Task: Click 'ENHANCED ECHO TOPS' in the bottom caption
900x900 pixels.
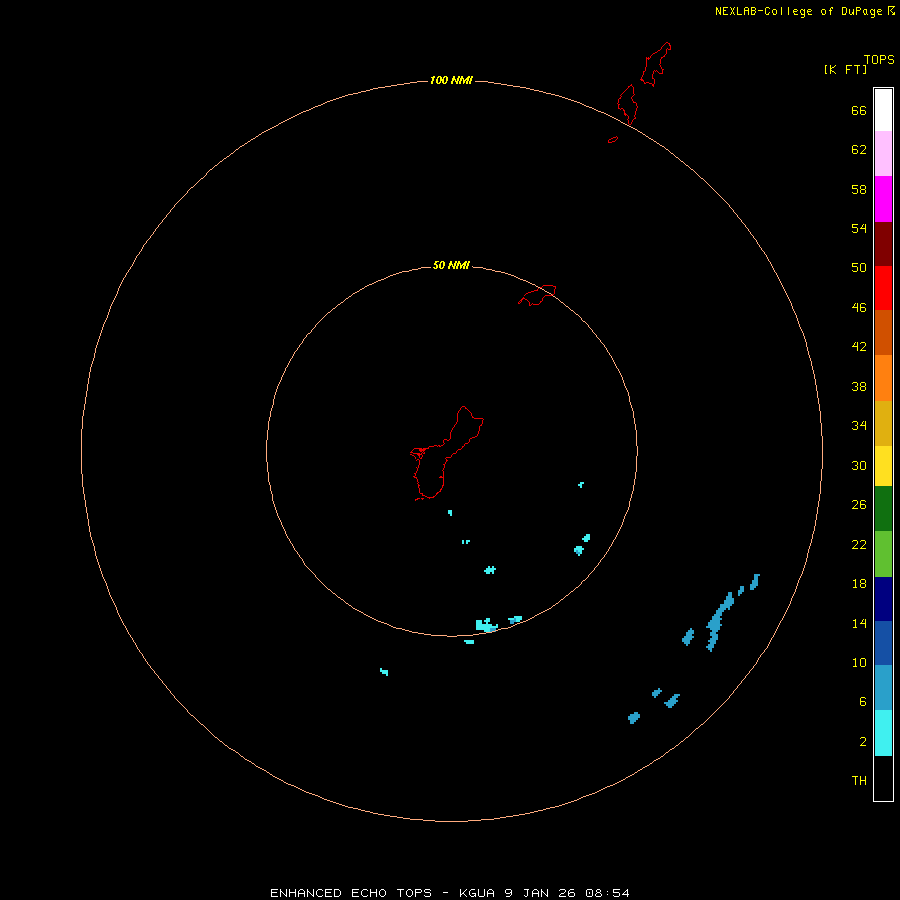Action: pos(351,893)
